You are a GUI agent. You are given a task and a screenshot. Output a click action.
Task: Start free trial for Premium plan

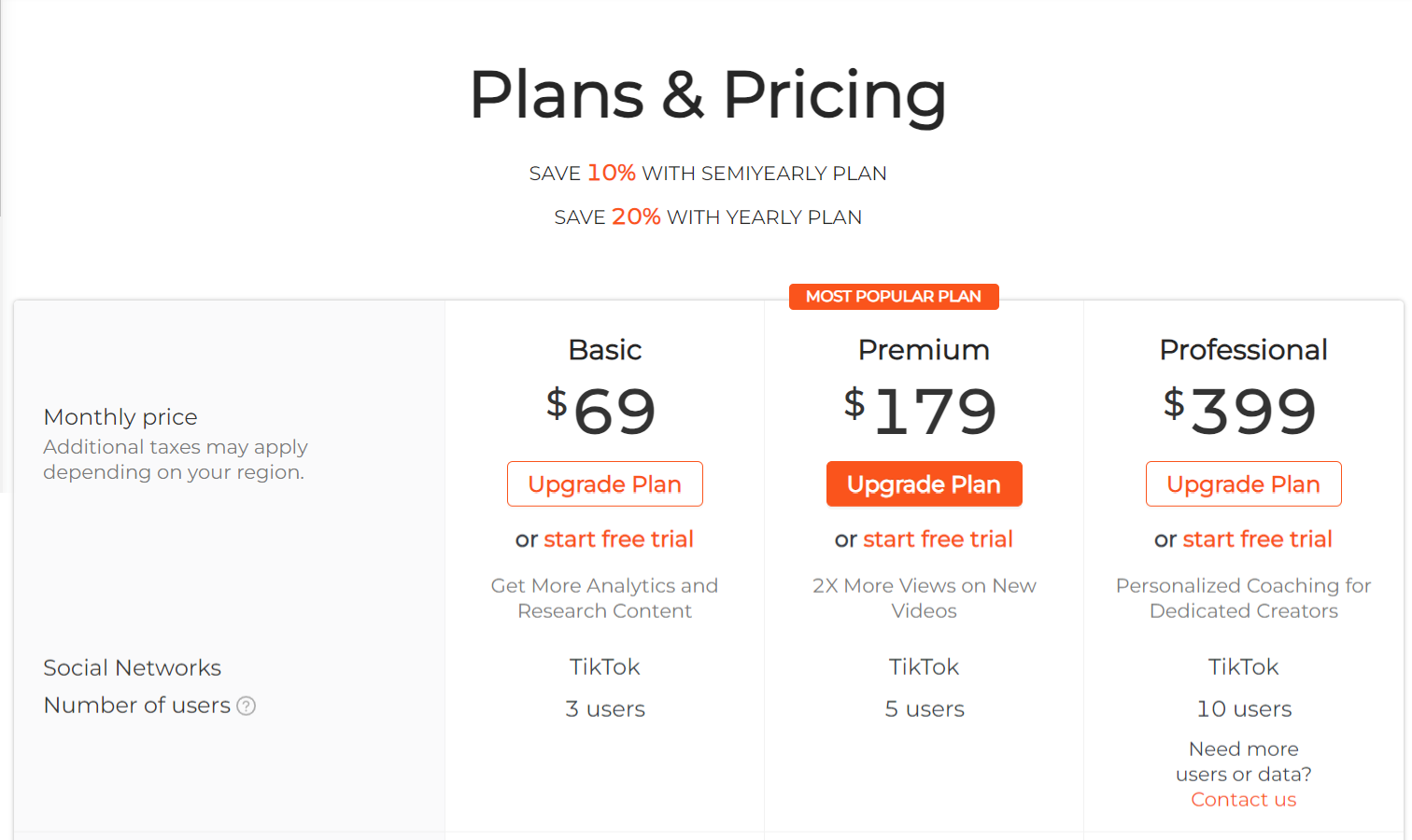click(x=937, y=539)
